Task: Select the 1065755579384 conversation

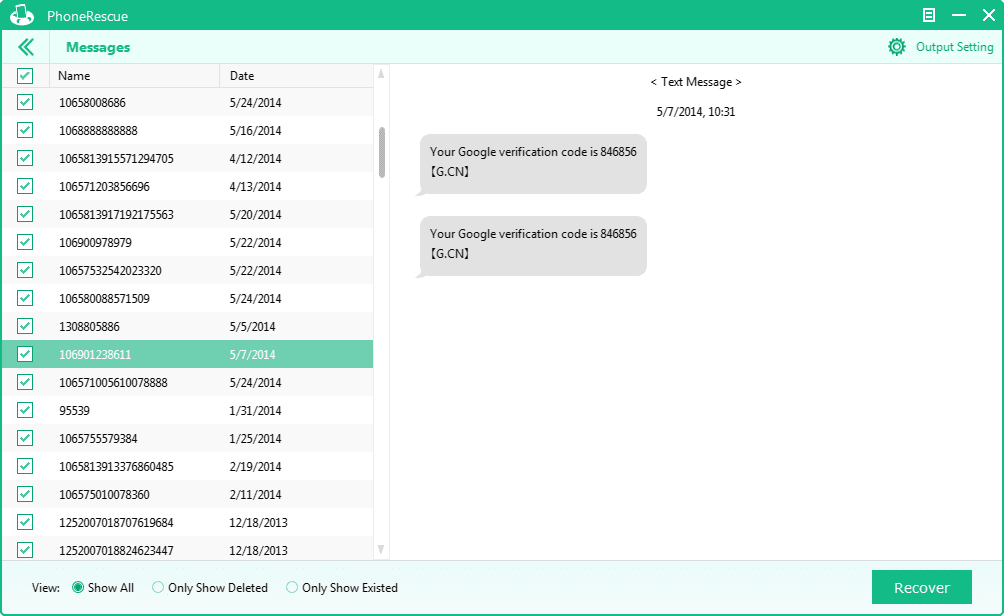Action: click(188, 439)
